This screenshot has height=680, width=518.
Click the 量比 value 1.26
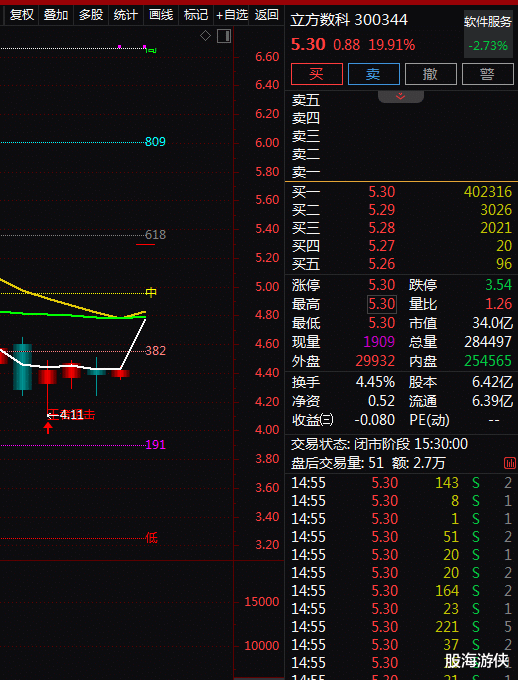point(499,304)
